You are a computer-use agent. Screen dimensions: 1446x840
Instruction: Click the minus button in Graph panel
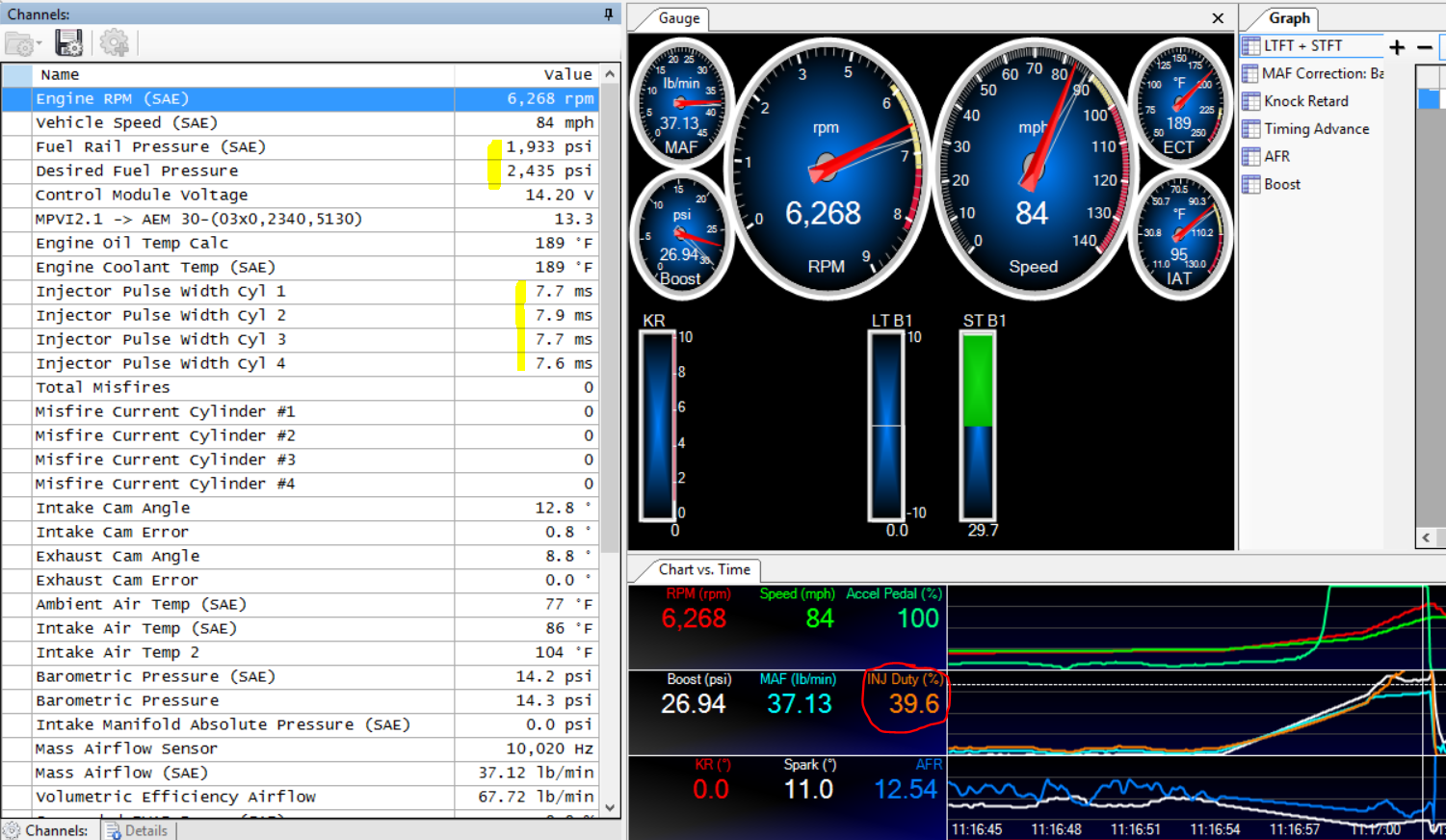[x=1425, y=47]
